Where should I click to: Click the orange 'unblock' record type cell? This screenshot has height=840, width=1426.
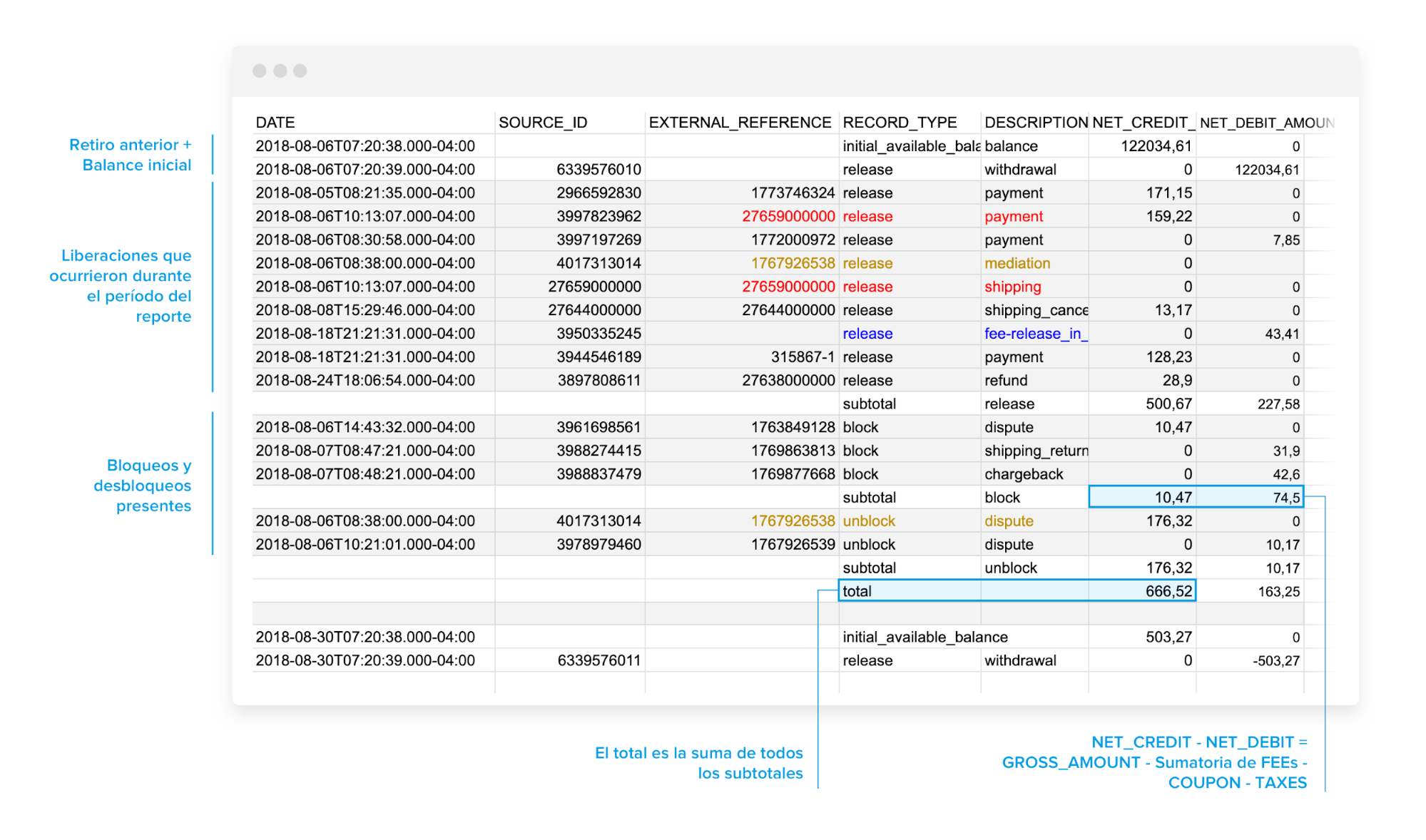tap(910, 521)
